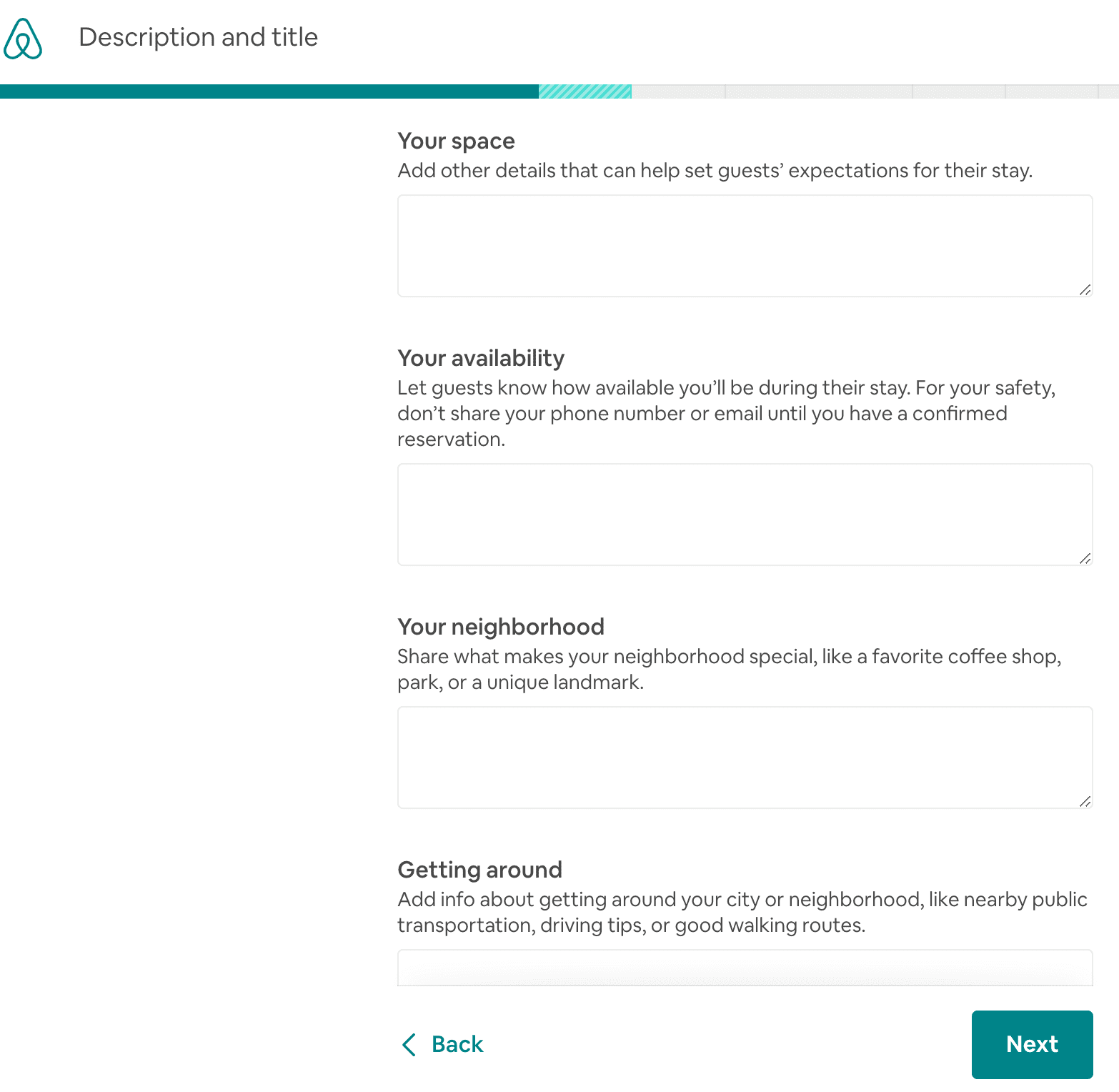
Task: Click the resize handle on Your neighborhood textarea
Action: pyautogui.click(x=1085, y=802)
